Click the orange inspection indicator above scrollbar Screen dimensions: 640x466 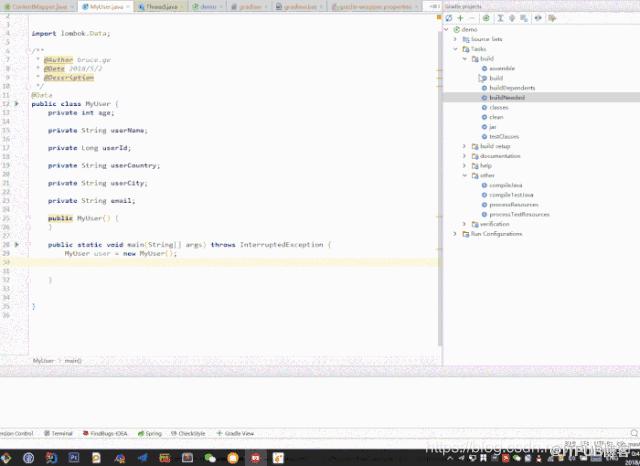pyautogui.click(x=439, y=18)
